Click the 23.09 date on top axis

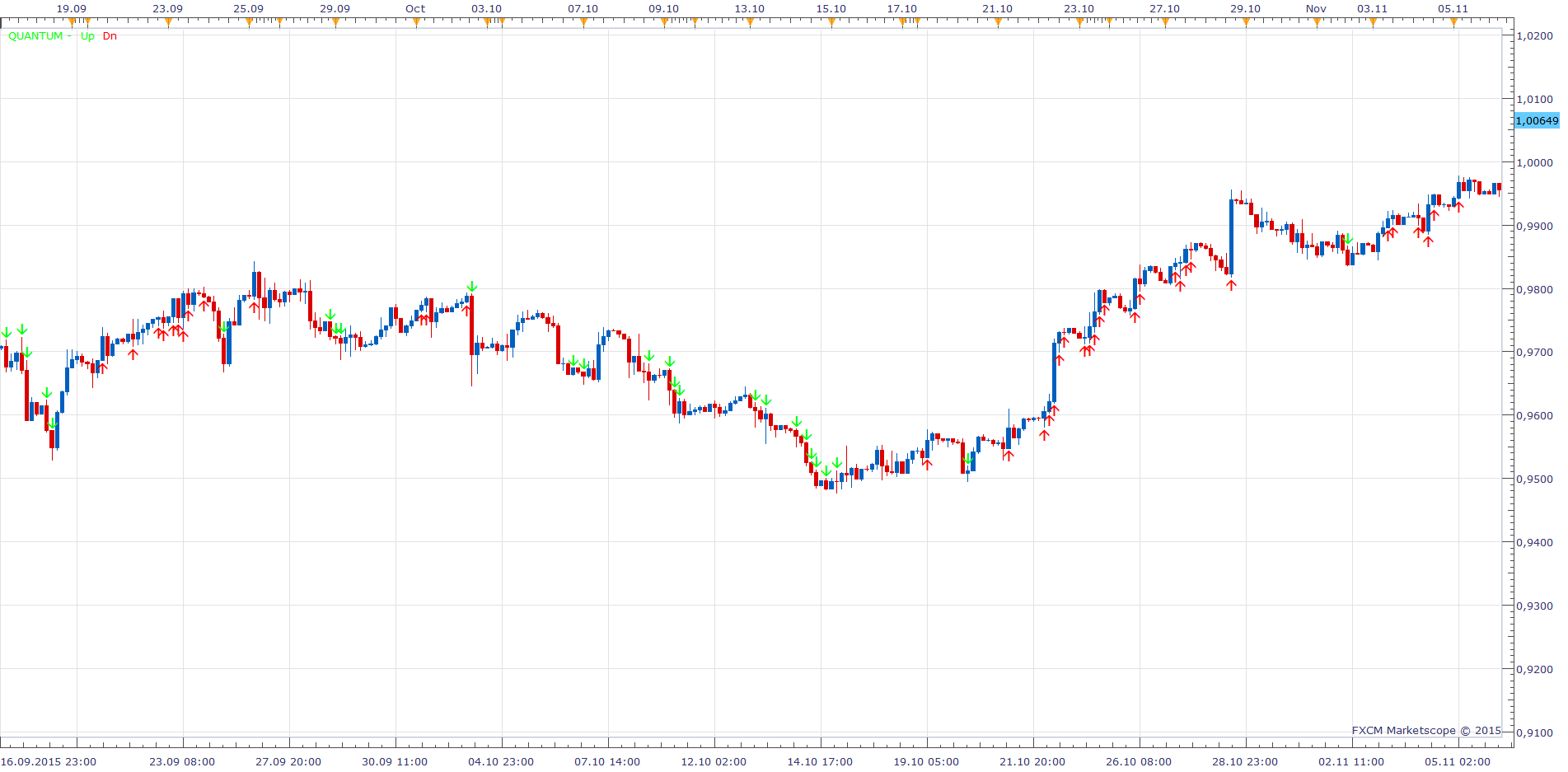(x=167, y=9)
